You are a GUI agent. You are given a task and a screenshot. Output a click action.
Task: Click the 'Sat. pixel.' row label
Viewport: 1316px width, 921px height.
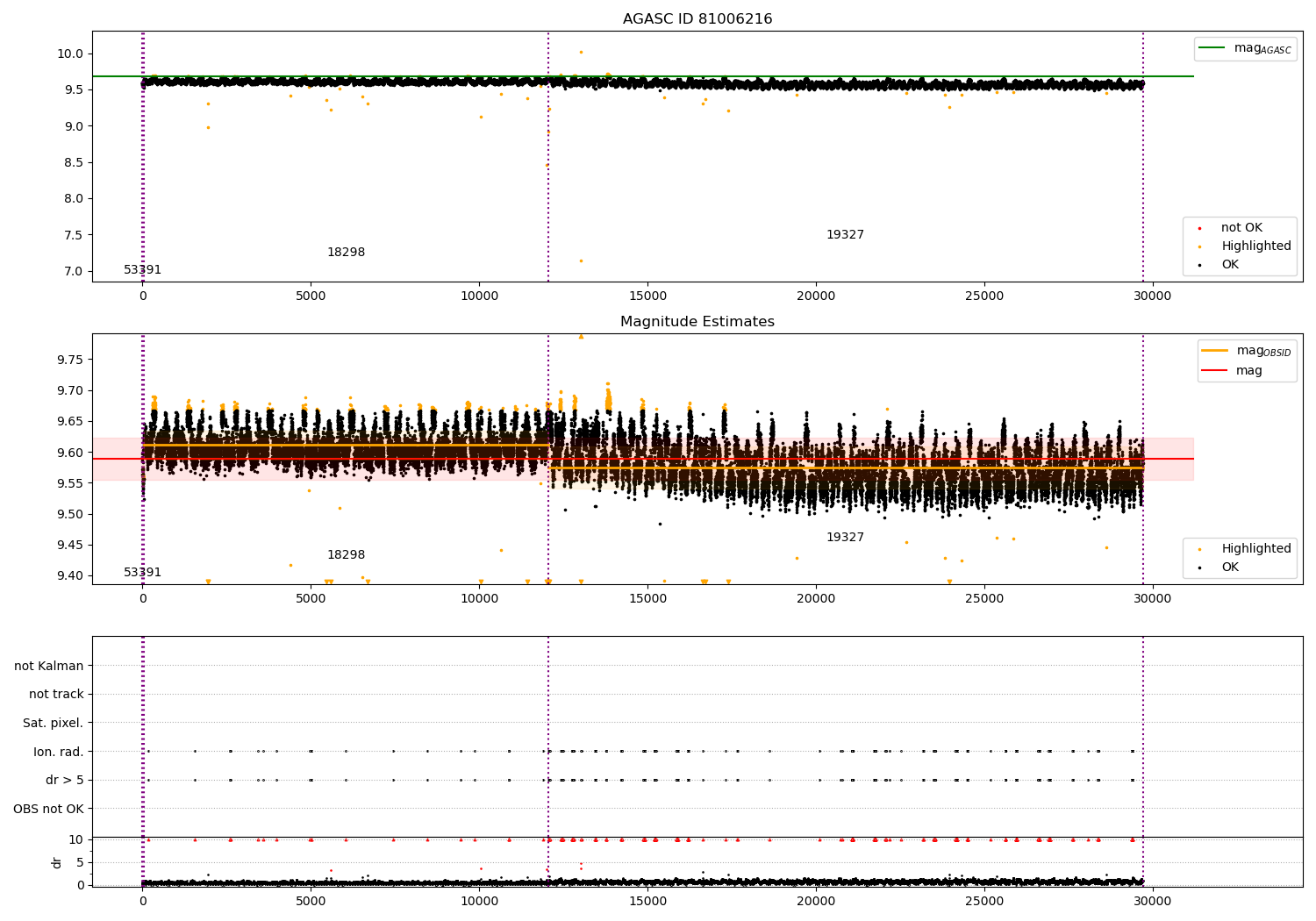tap(54, 724)
